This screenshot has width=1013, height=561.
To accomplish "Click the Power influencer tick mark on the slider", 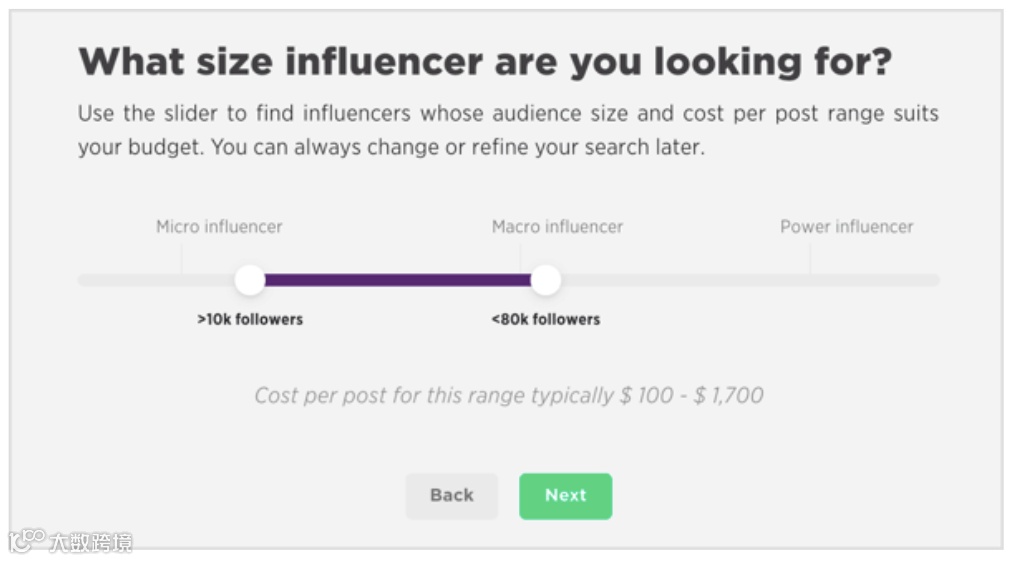I will click(x=810, y=260).
